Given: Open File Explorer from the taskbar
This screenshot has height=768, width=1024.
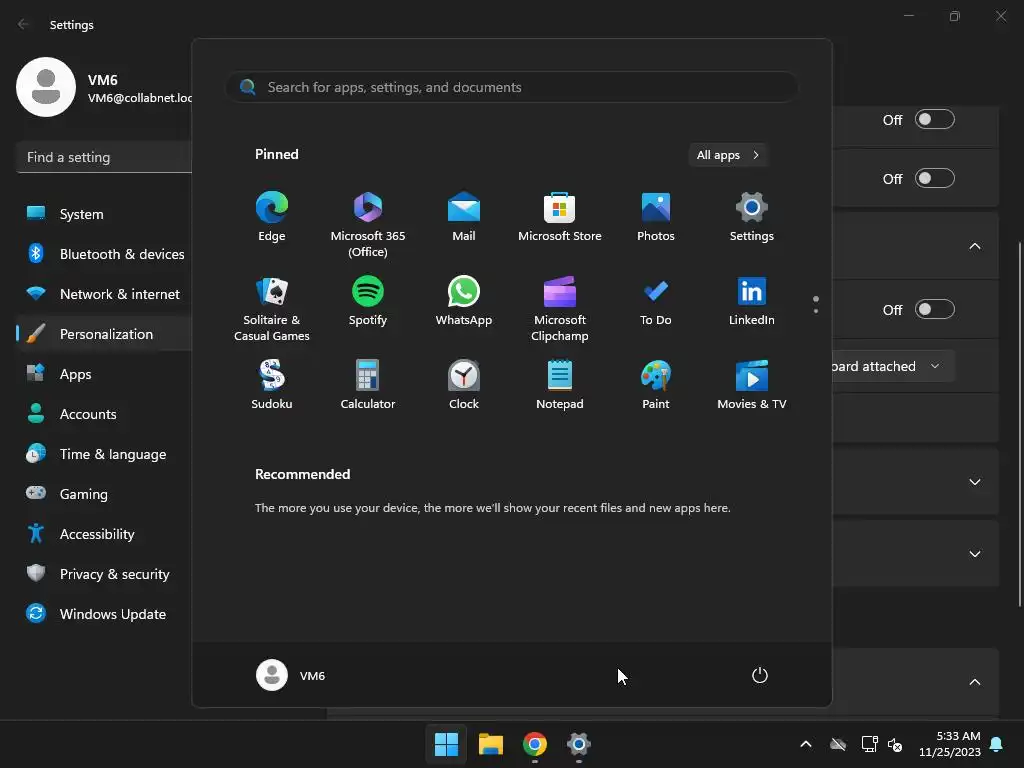Looking at the screenshot, I should [490, 744].
